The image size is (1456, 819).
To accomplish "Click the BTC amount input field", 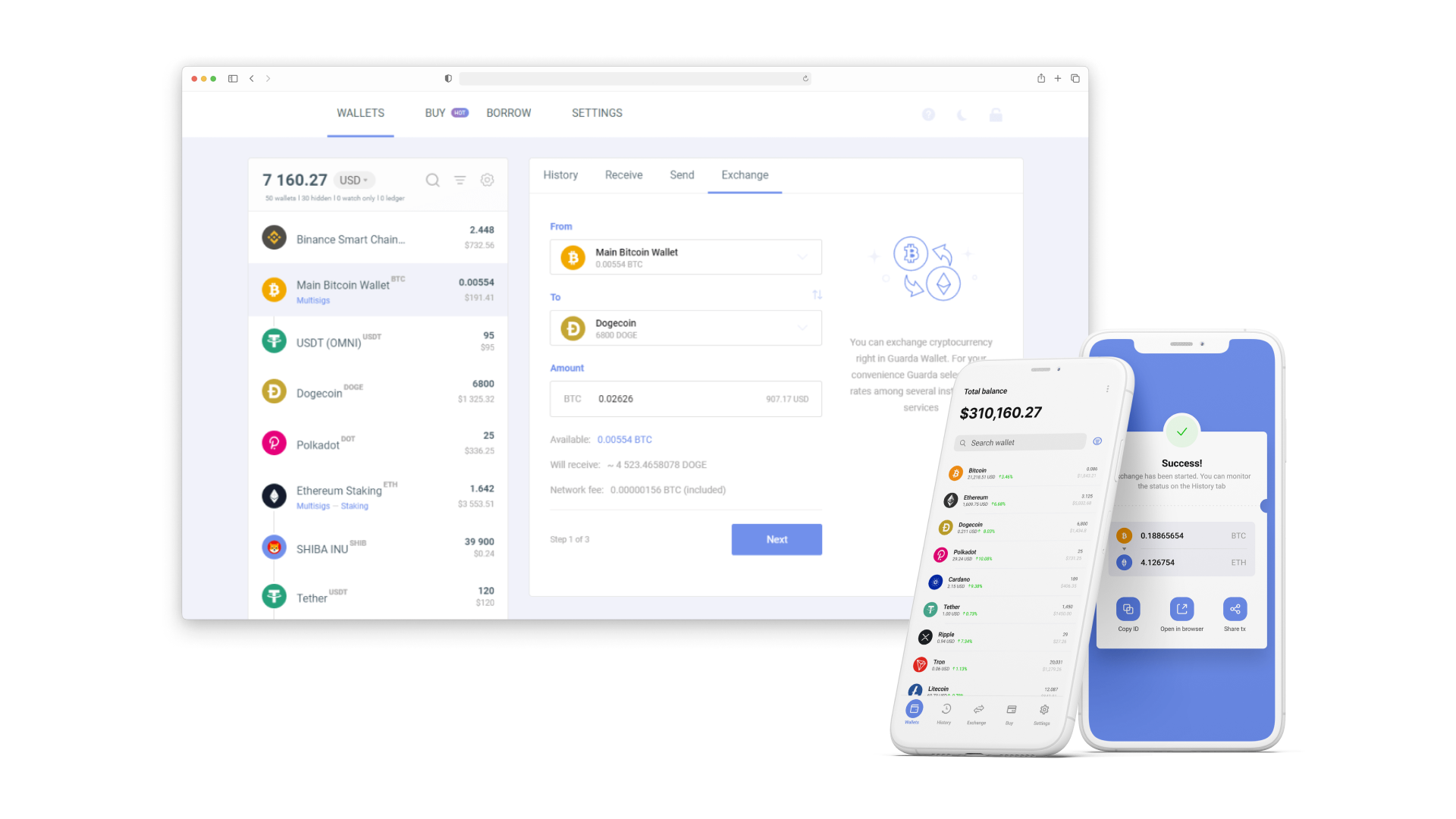I will 683,398.
